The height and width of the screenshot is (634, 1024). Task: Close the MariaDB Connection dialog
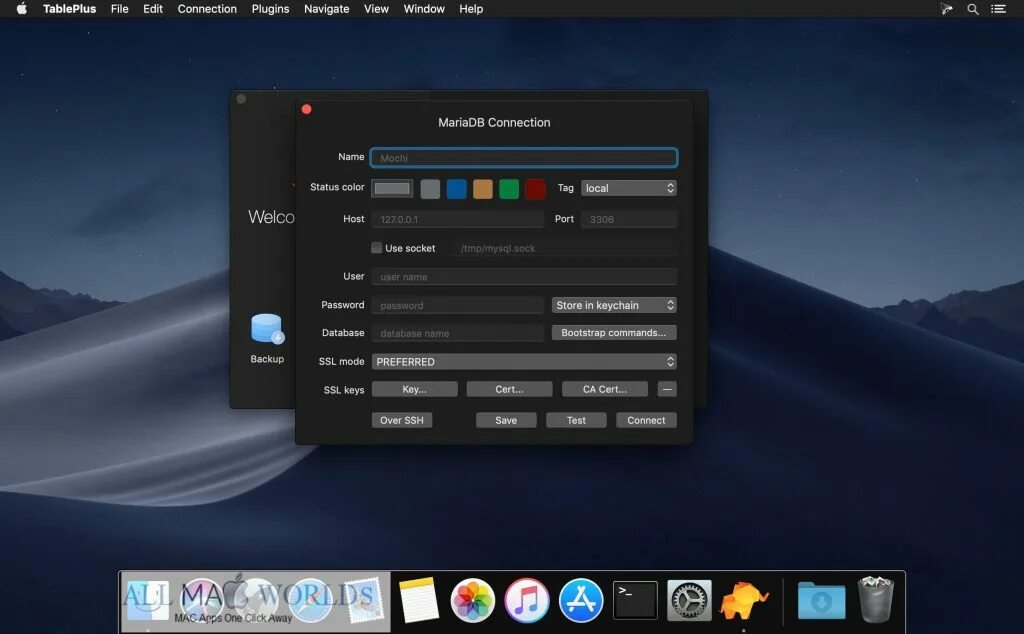click(306, 109)
